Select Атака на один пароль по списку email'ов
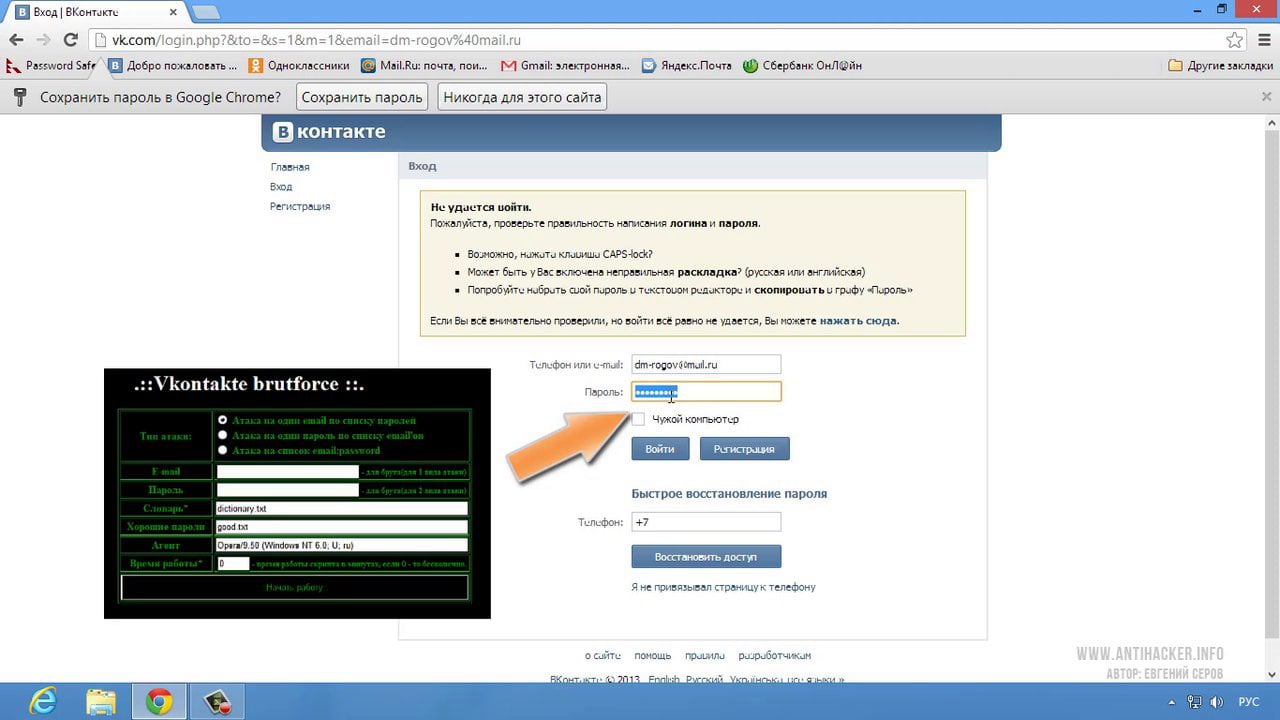Screen dimensions: 1280x720 click(x=223, y=435)
